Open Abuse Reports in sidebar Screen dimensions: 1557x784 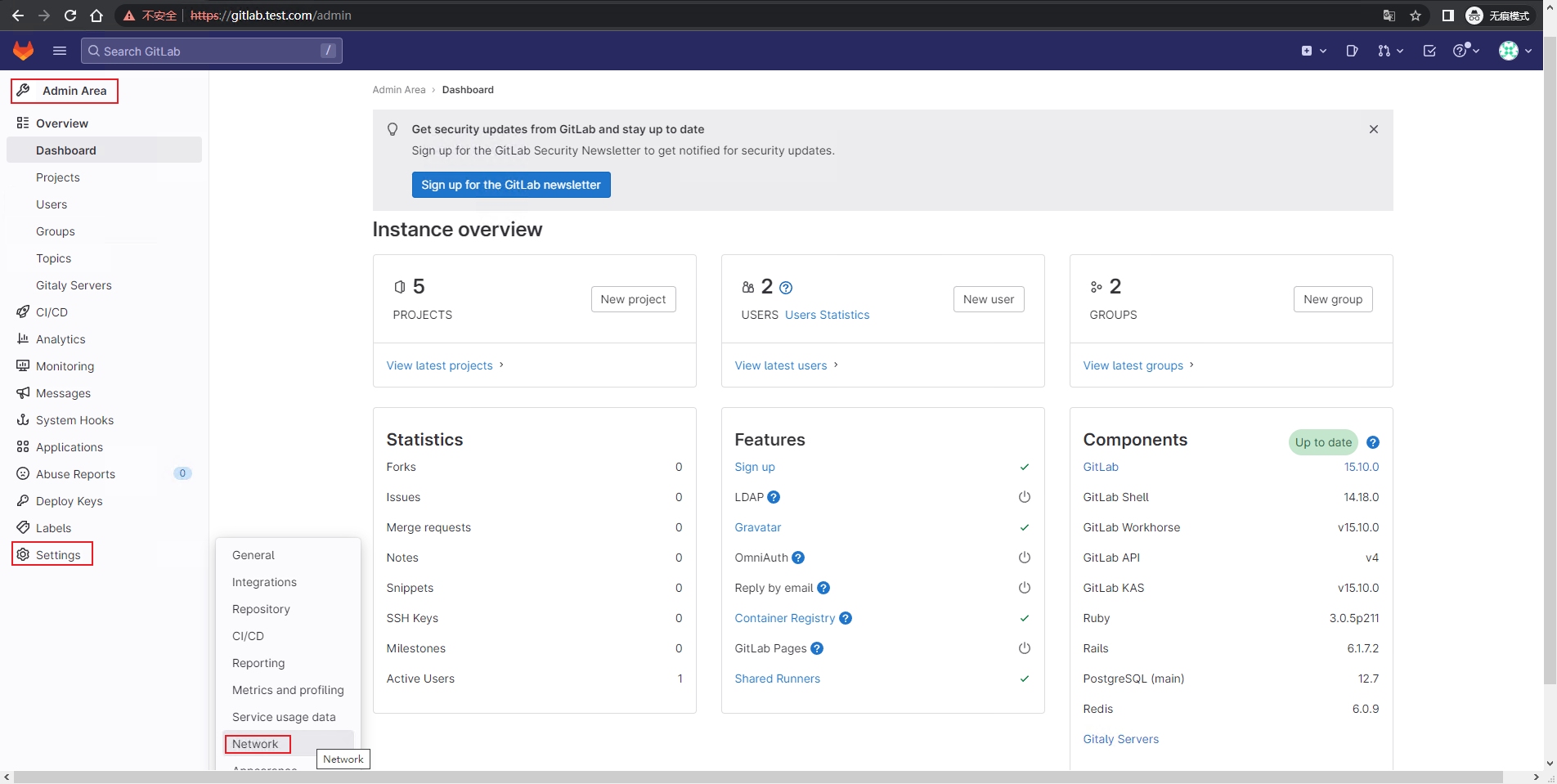(75, 474)
